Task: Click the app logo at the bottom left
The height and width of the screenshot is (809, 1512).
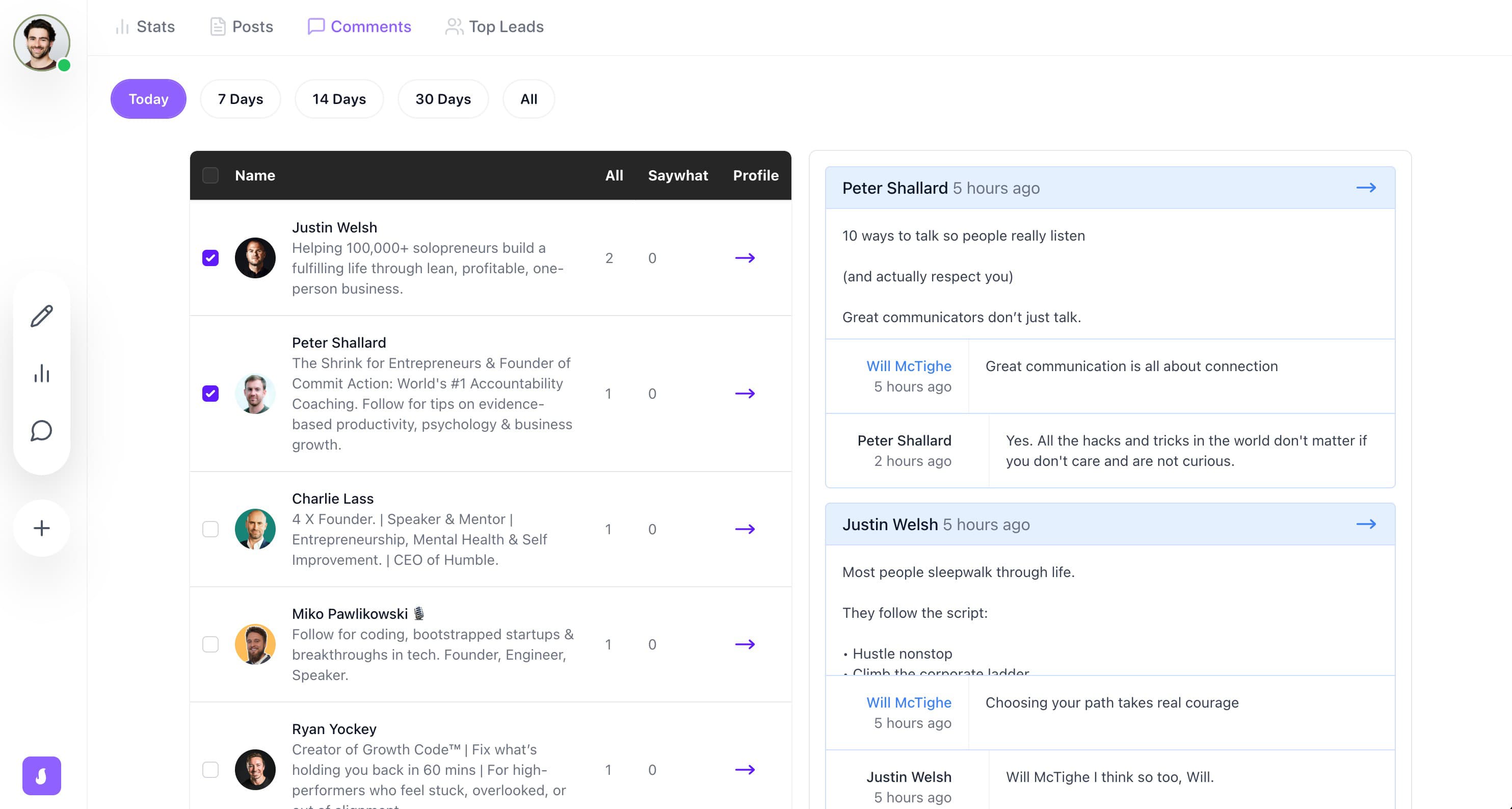Action: click(x=41, y=776)
